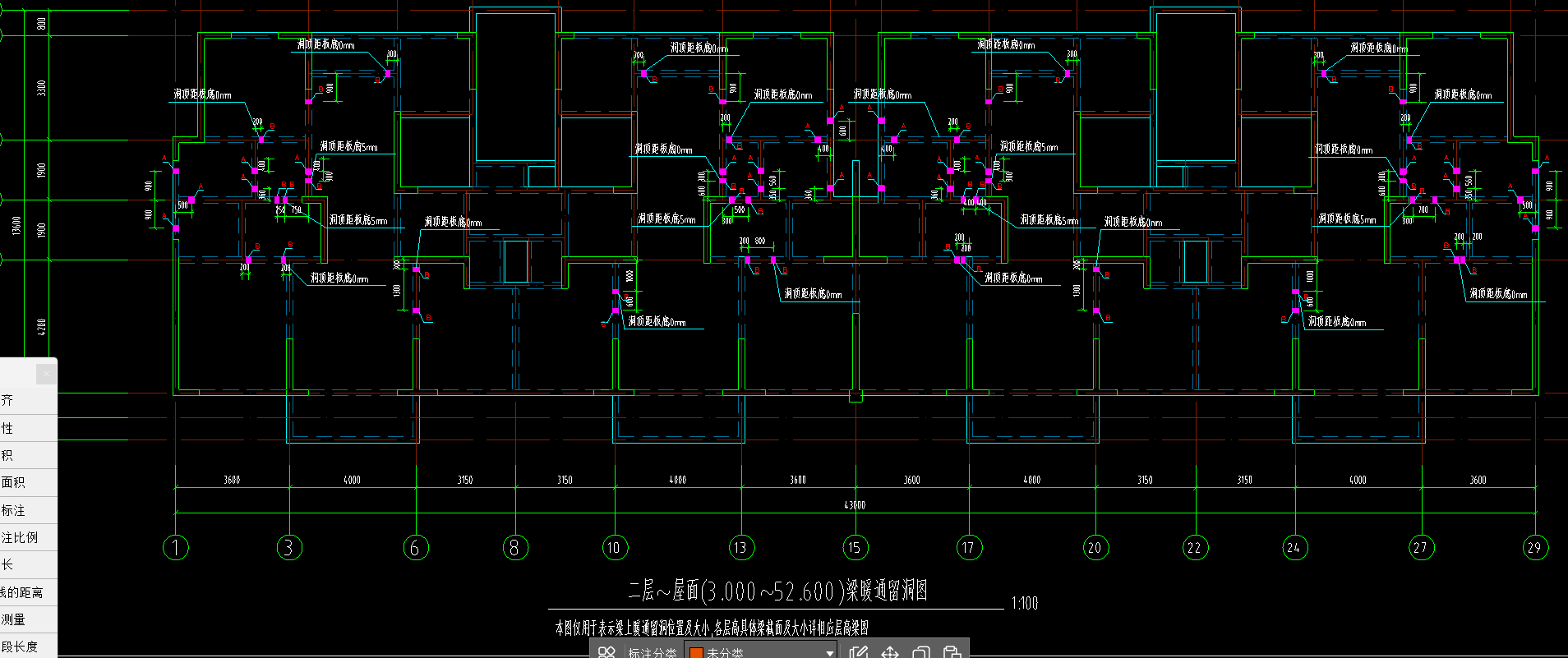Select the vertical 13600 dimension on left edge

point(16,225)
